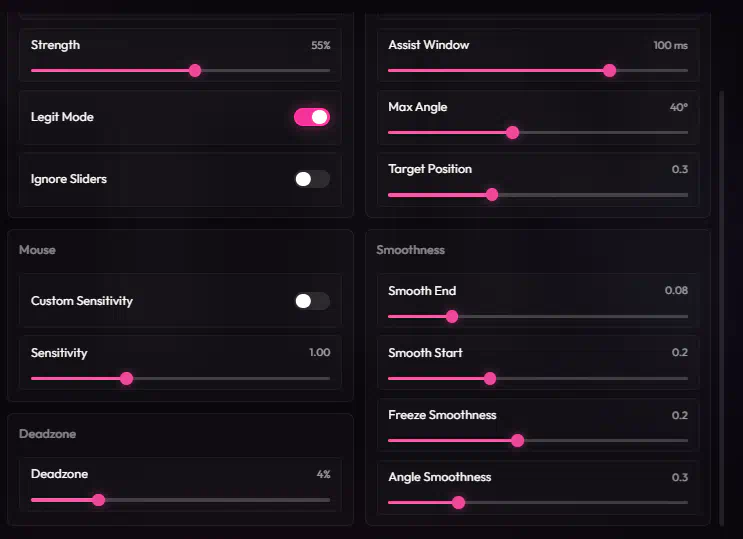Click the Deadzone slider handle

[98, 499]
